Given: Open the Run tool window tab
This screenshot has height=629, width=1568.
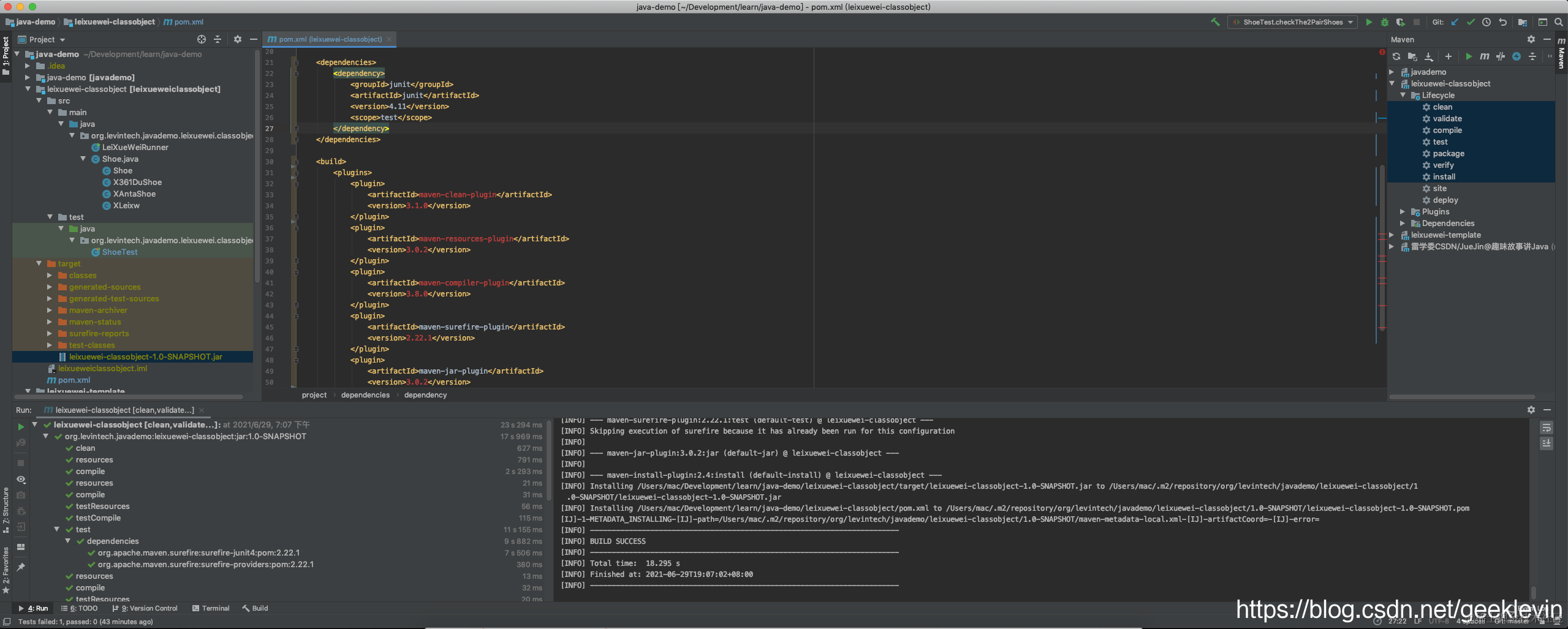Looking at the screenshot, I should point(34,608).
